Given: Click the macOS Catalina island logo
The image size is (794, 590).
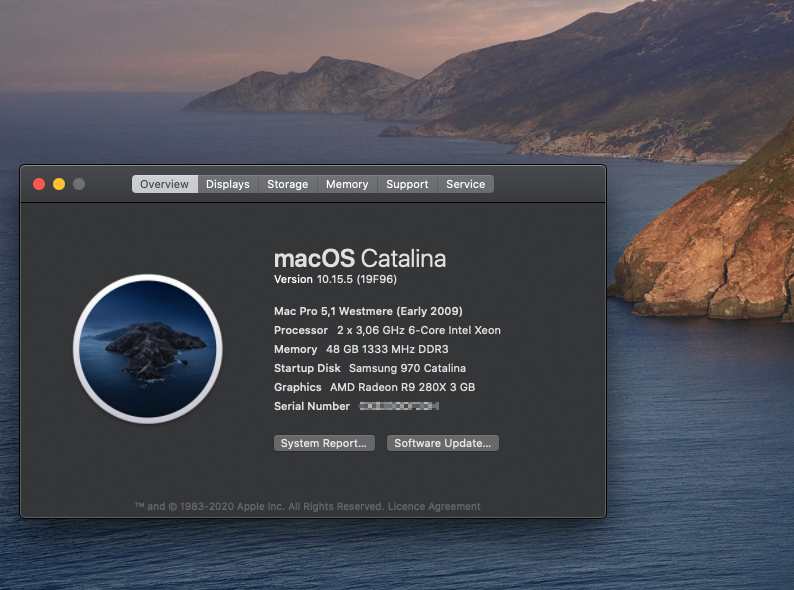Looking at the screenshot, I should 148,349.
